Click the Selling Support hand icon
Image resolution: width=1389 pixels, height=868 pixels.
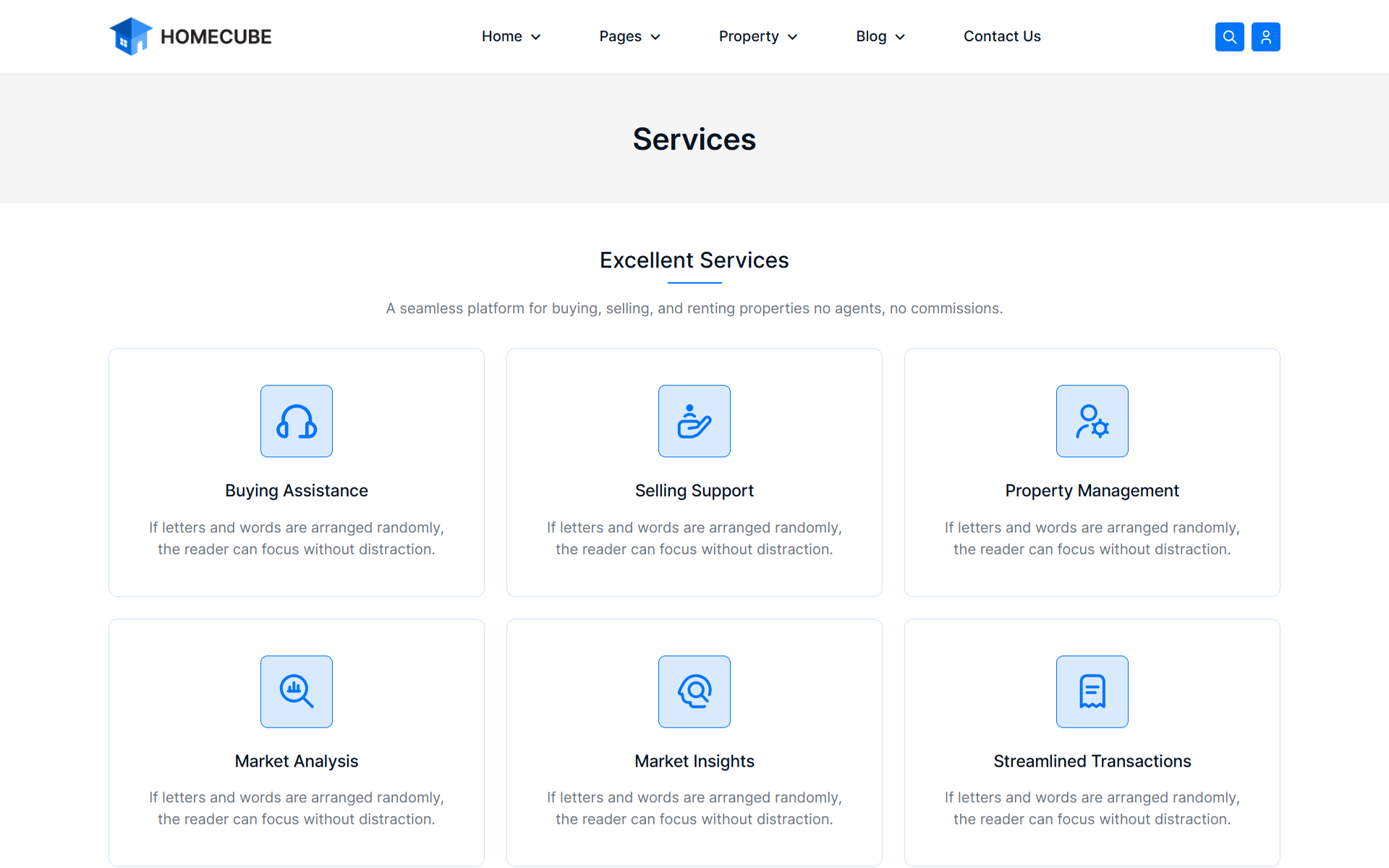[694, 421]
